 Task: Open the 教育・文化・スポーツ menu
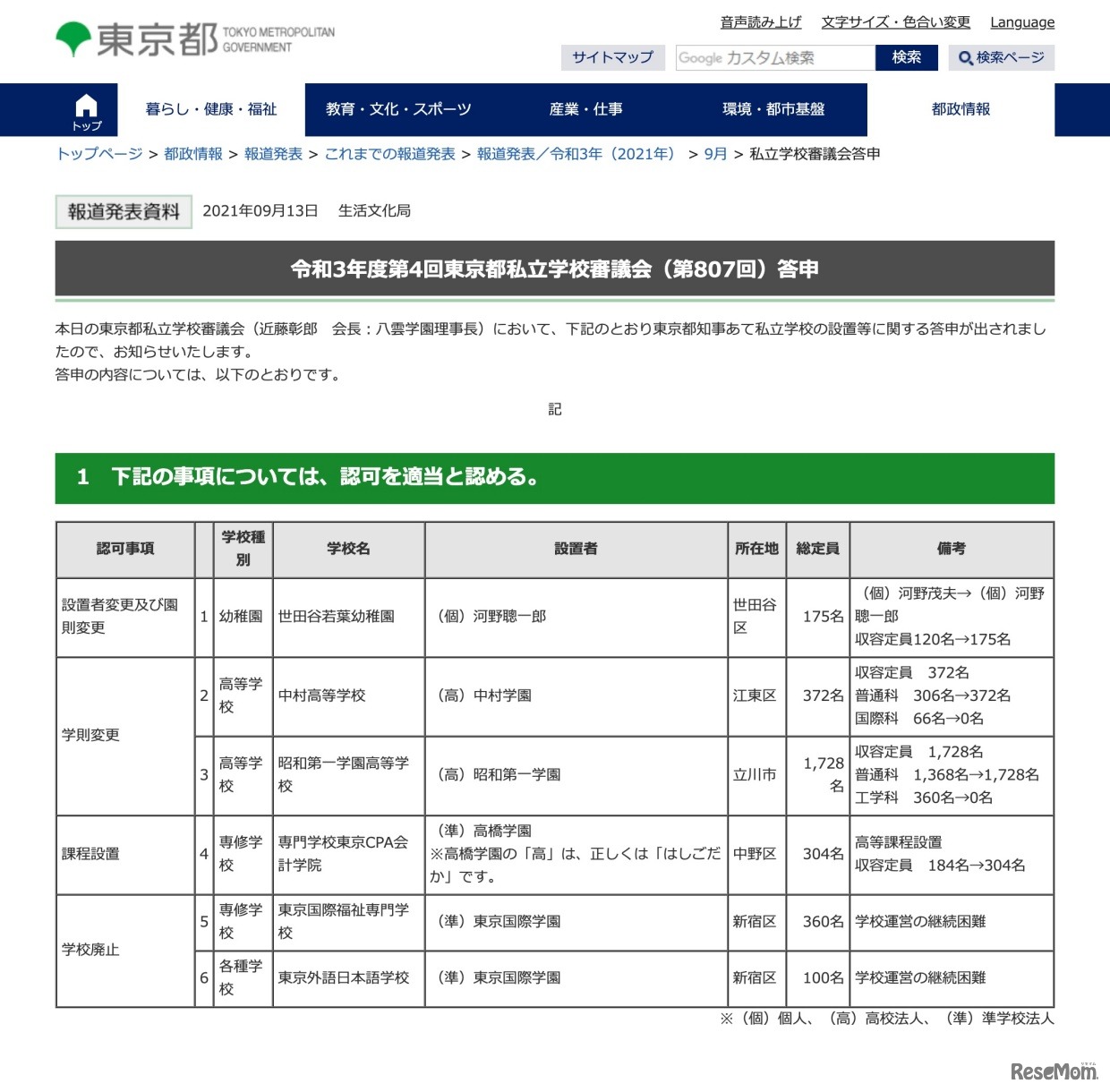point(397,109)
